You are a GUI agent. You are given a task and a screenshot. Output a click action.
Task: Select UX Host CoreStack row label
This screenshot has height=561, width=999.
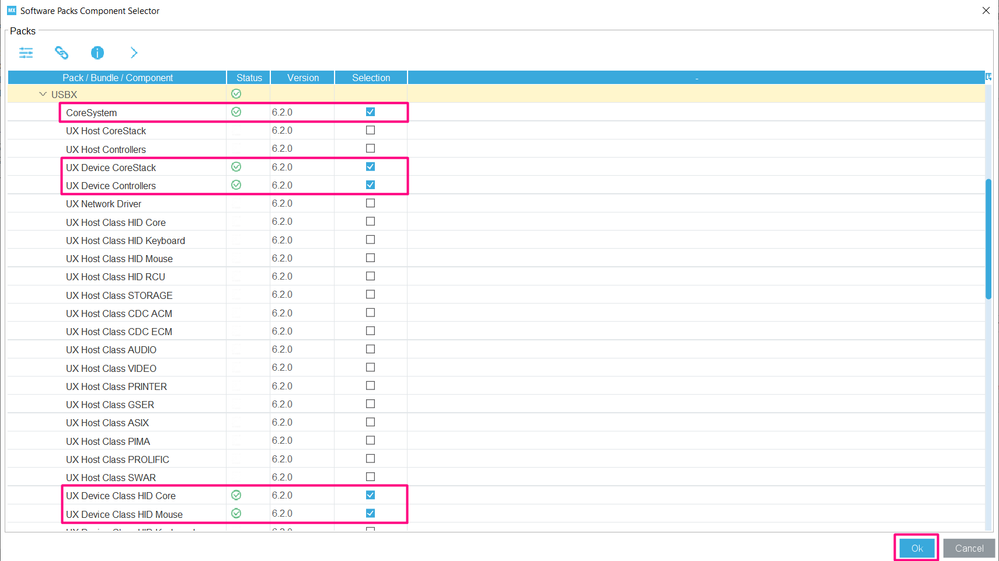click(x=106, y=131)
